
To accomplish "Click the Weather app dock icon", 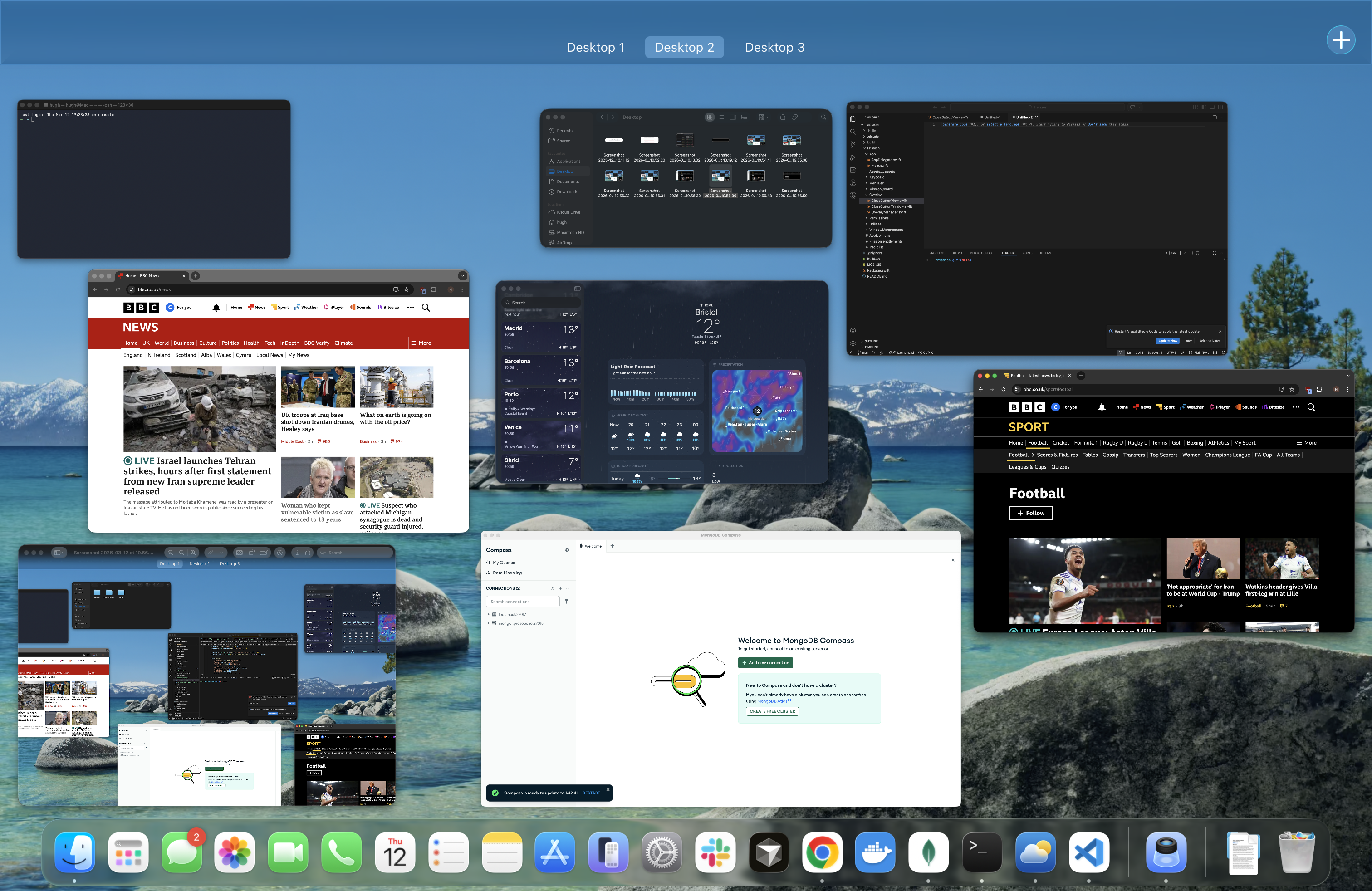I will 1035,852.
